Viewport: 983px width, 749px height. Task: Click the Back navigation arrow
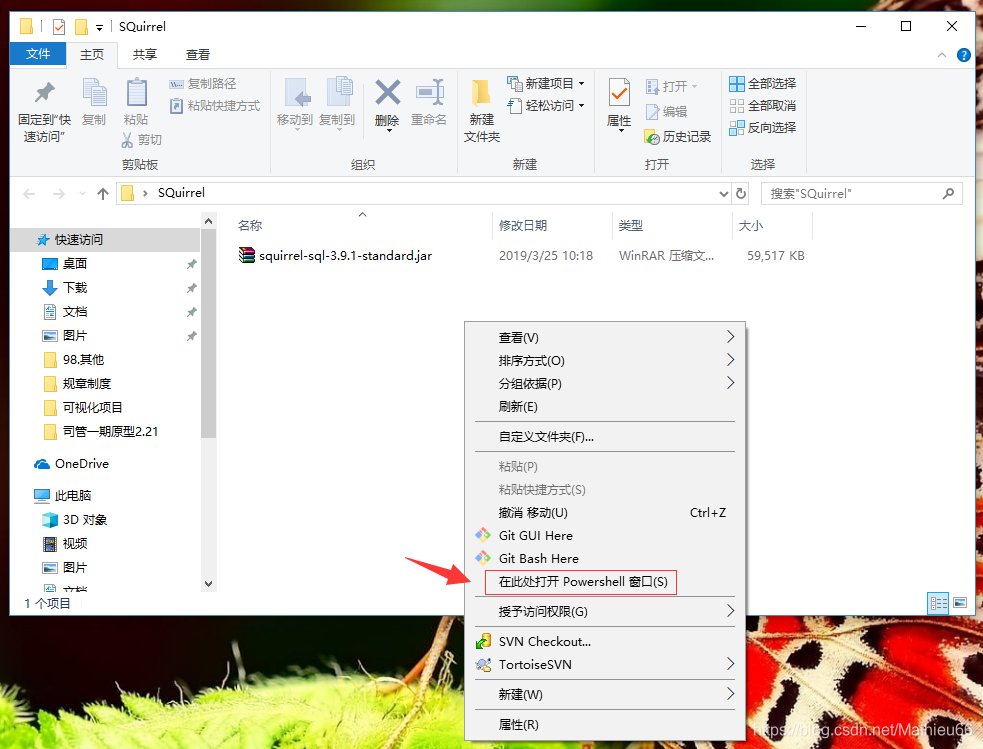pos(29,194)
